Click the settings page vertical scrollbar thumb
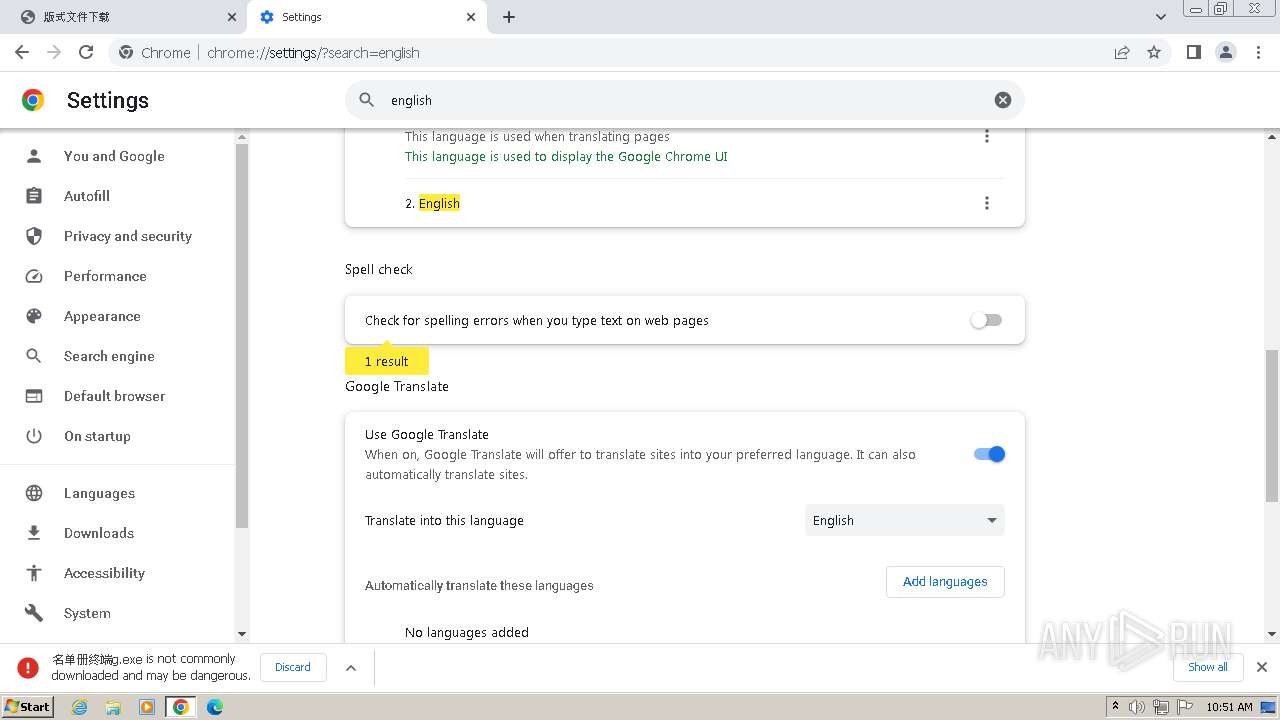Screen dimensions: 1280x720 point(1272,426)
